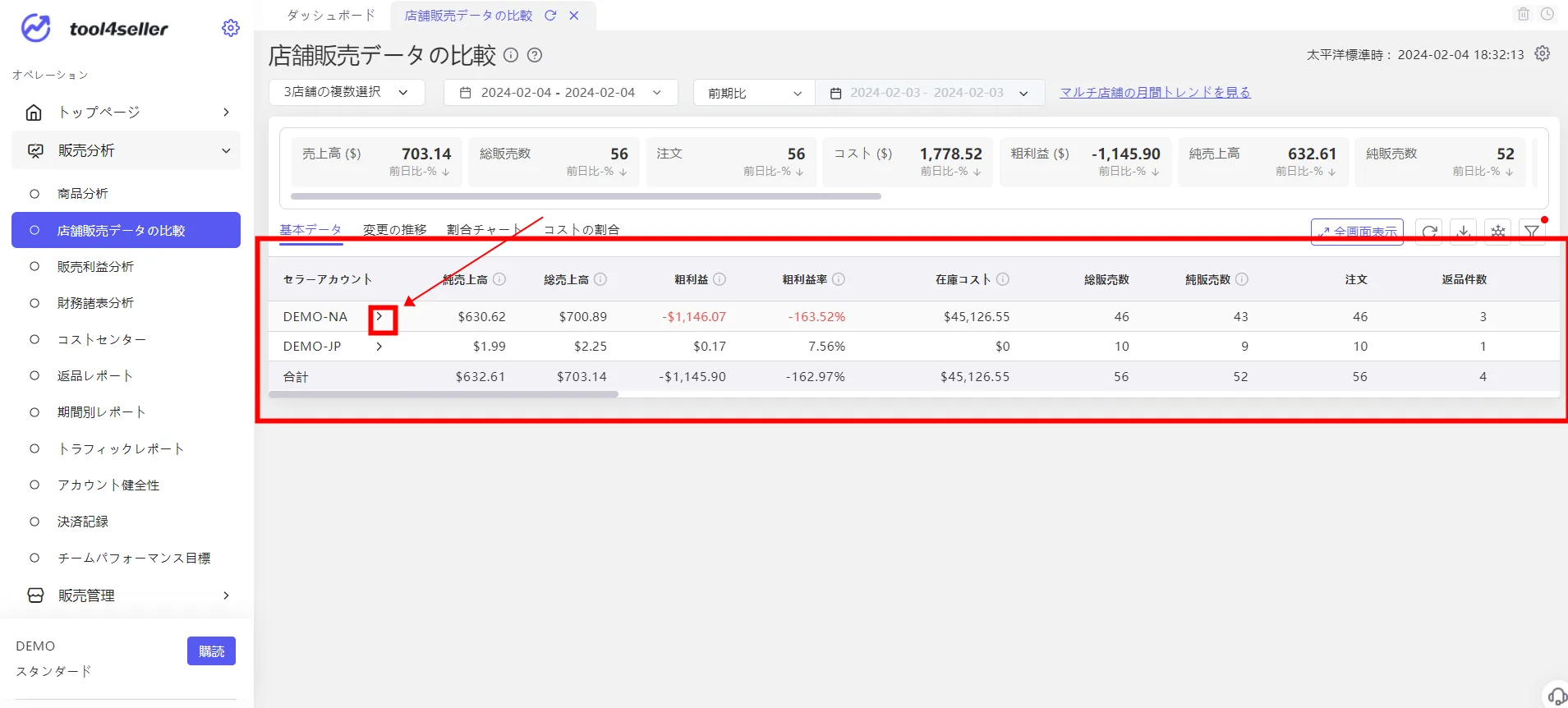Click the trash icon at top right
The image size is (1568, 708).
click(x=1524, y=14)
